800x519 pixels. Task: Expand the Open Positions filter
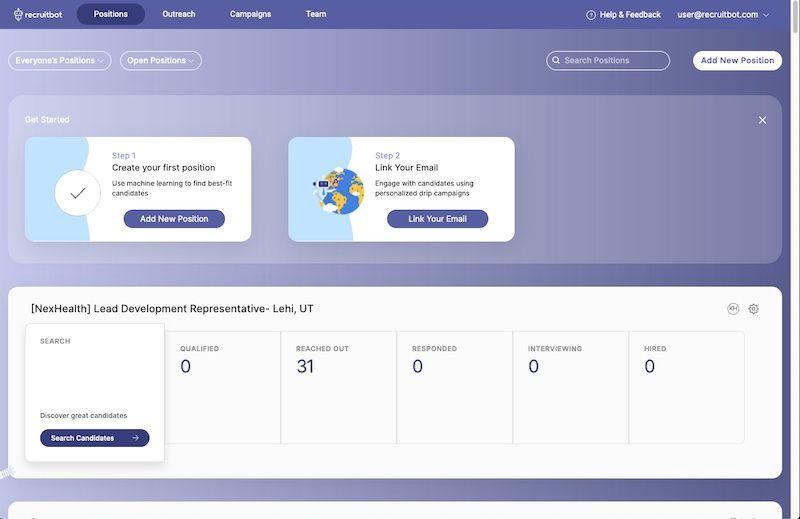tap(161, 61)
